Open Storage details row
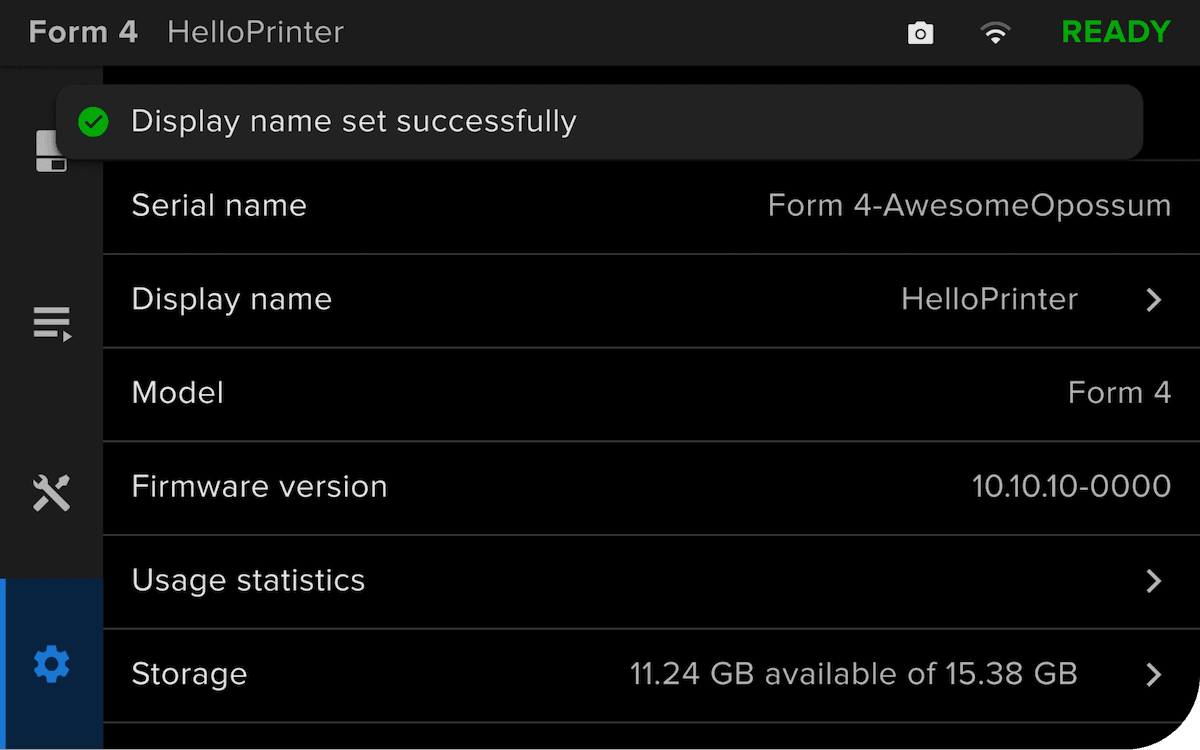This screenshot has width=1200, height=750. point(651,676)
